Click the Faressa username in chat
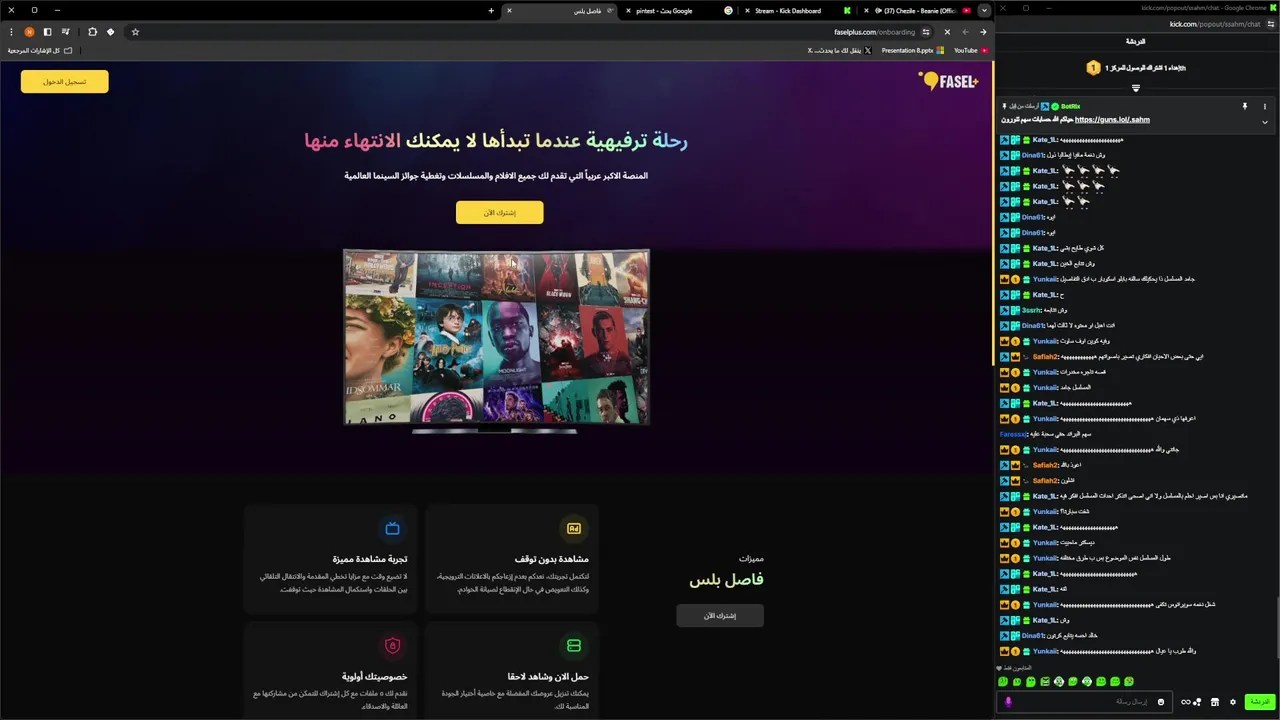This screenshot has width=1280, height=720. (x=1013, y=434)
